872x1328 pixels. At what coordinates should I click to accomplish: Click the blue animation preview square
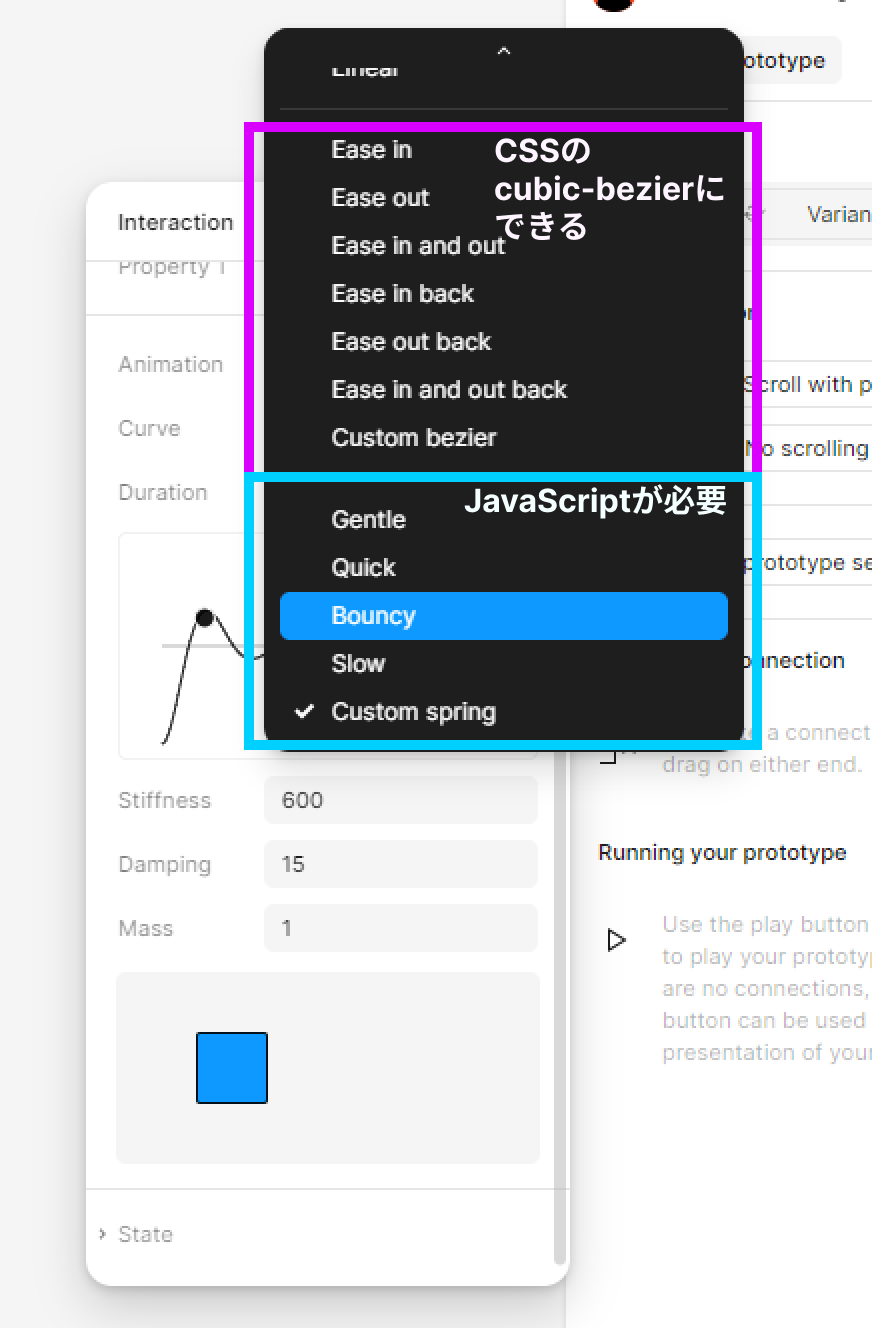pyautogui.click(x=232, y=1068)
